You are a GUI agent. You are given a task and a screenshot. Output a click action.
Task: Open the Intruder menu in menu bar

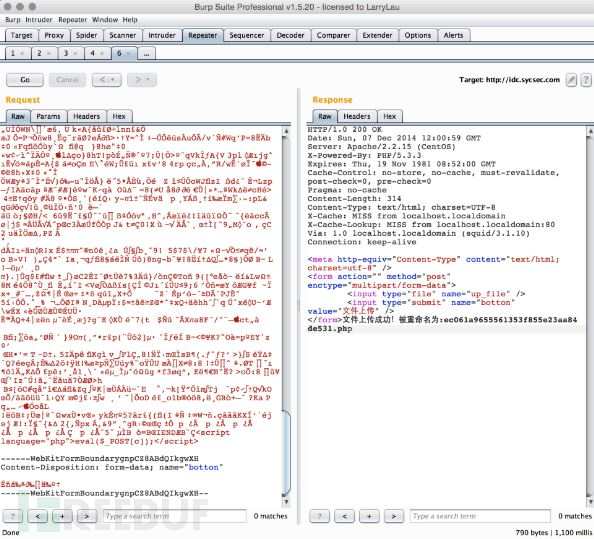point(39,20)
